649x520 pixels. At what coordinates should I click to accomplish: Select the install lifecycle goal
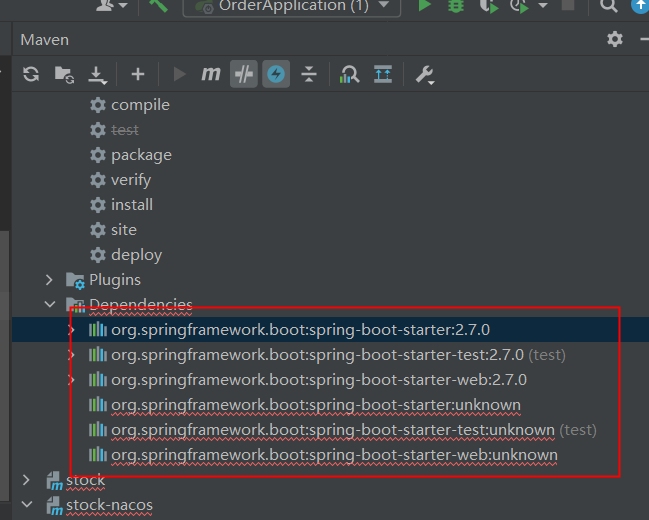(132, 205)
